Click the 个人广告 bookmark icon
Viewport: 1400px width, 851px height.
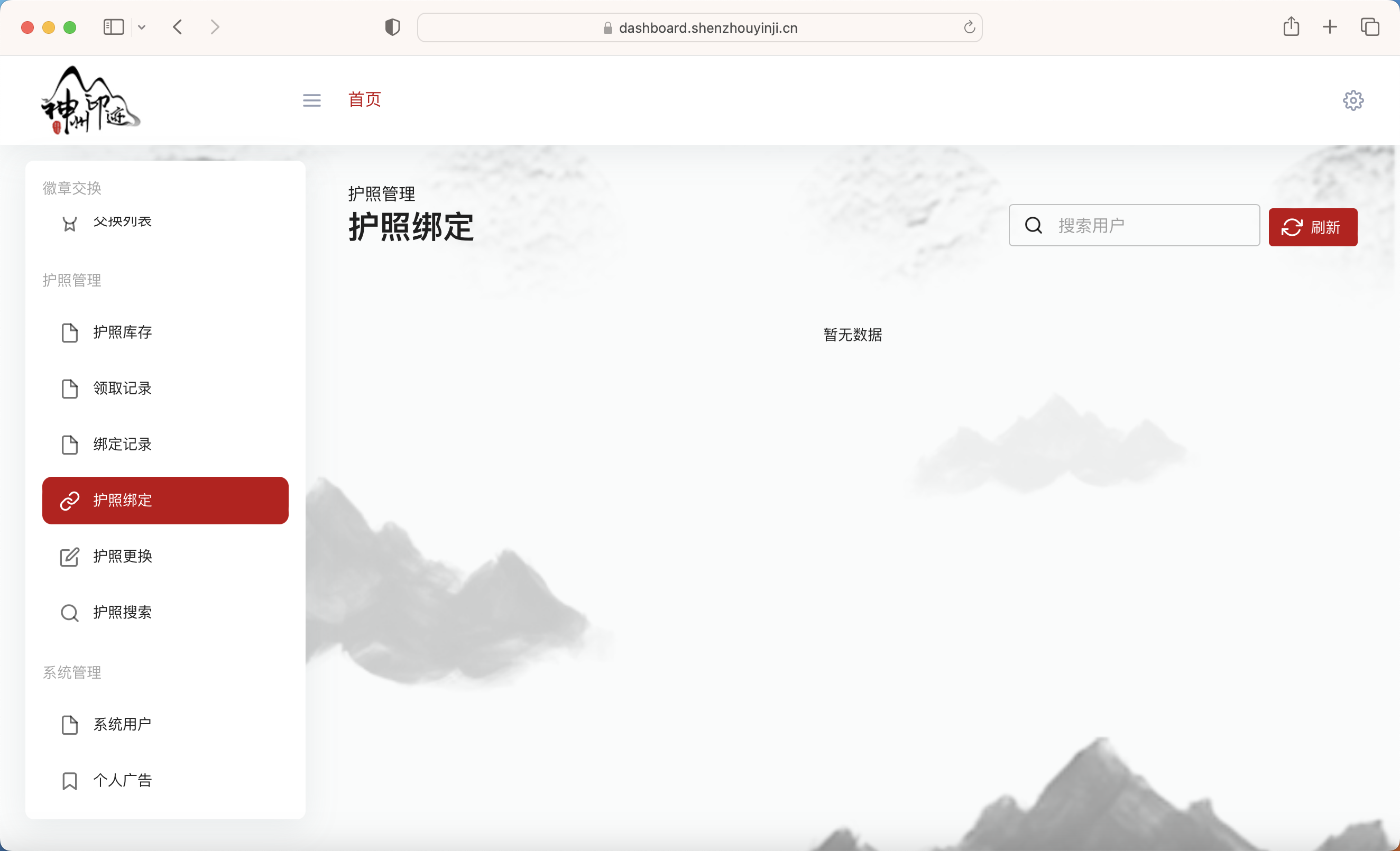point(69,781)
